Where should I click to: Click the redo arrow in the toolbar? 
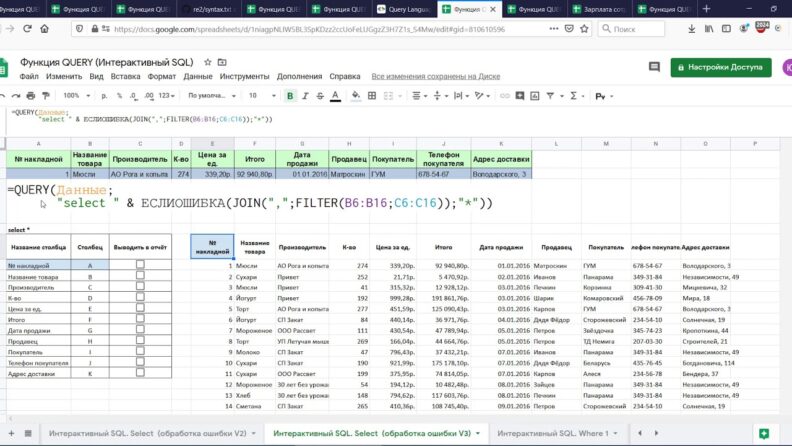click(16, 95)
